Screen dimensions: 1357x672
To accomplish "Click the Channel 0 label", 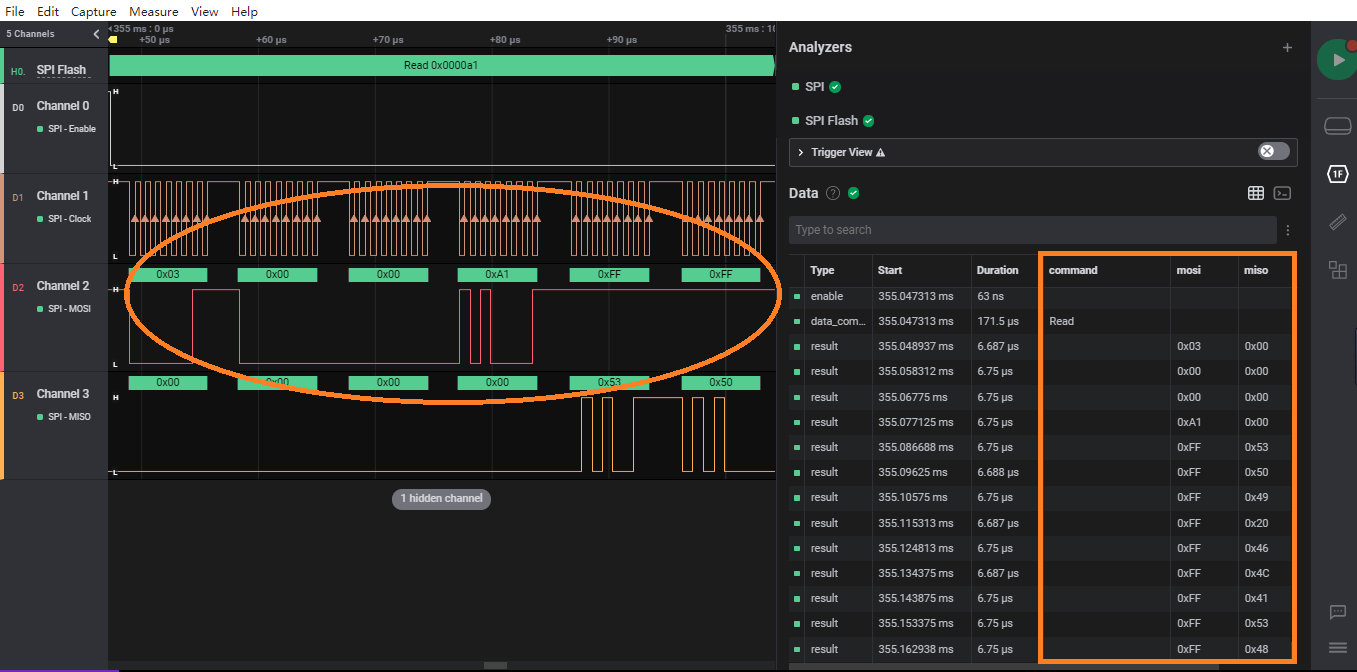I will 63,106.
